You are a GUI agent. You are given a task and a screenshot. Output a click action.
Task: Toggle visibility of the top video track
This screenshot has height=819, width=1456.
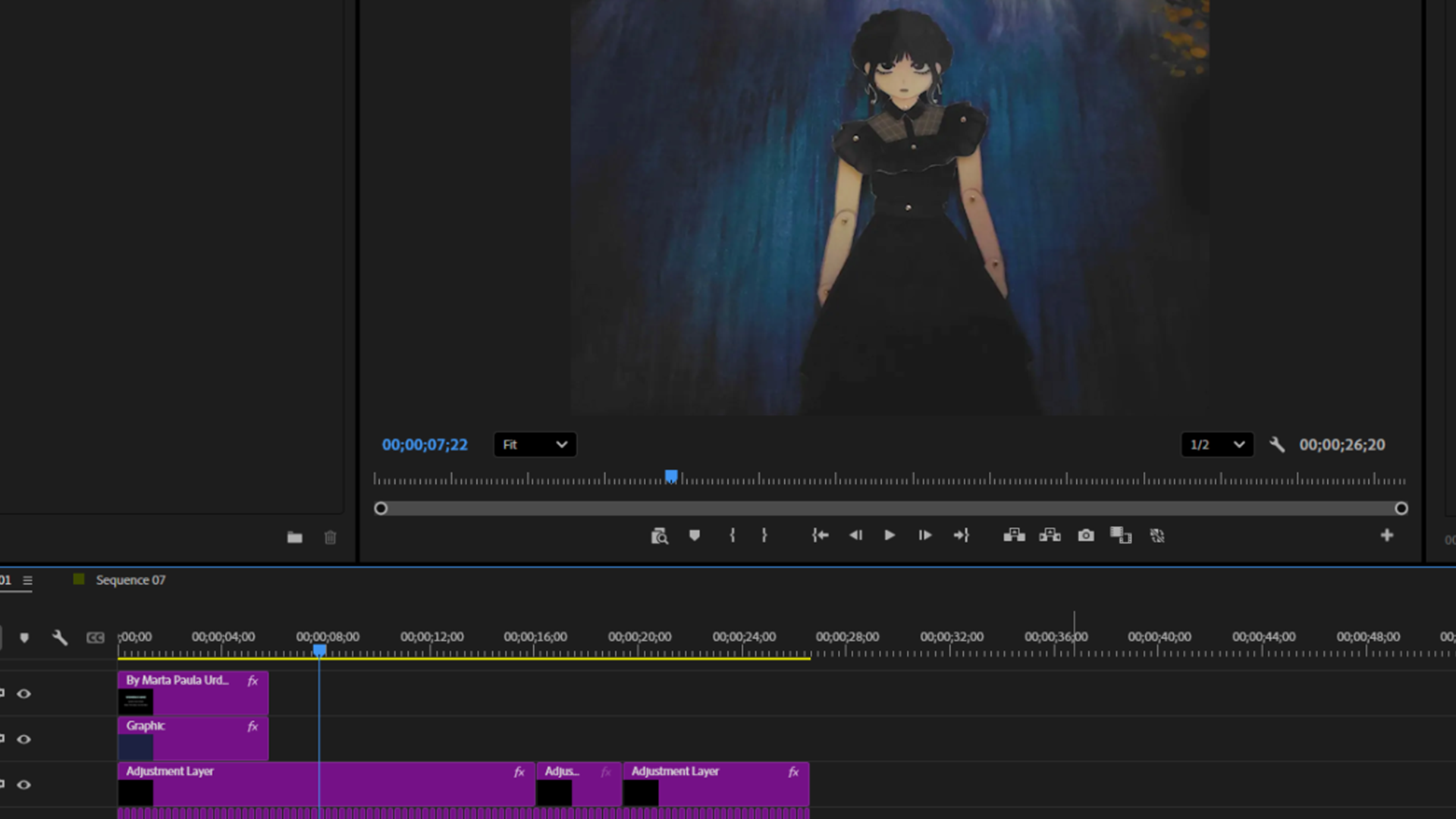pyautogui.click(x=24, y=694)
